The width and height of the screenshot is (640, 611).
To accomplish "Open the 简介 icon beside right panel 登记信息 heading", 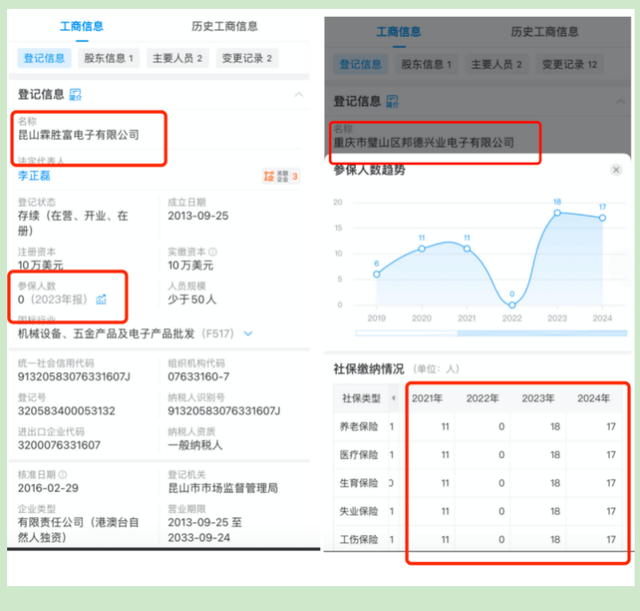I will pyautogui.click(x=392, y=101).
